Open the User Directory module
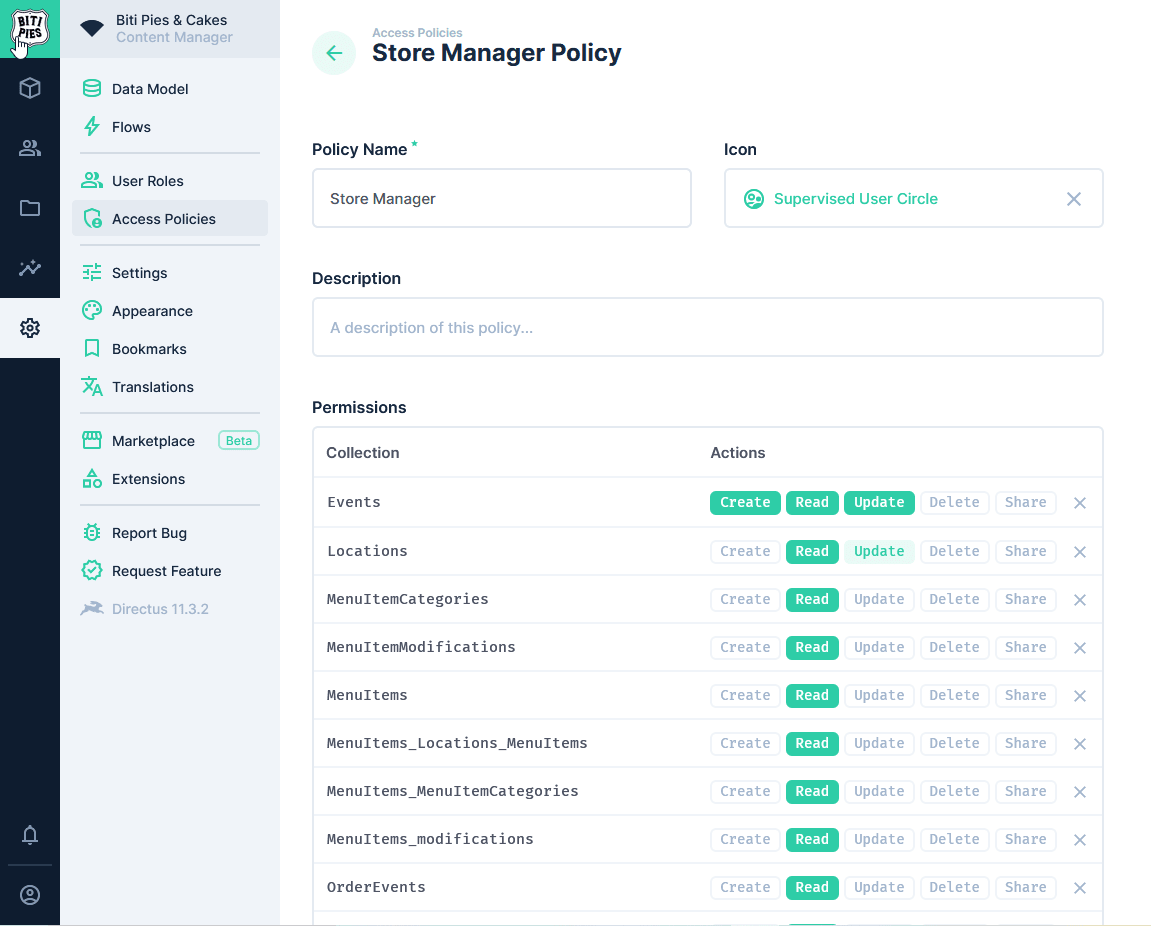Screen dimensions: 1151x926 tap(29, 148)
